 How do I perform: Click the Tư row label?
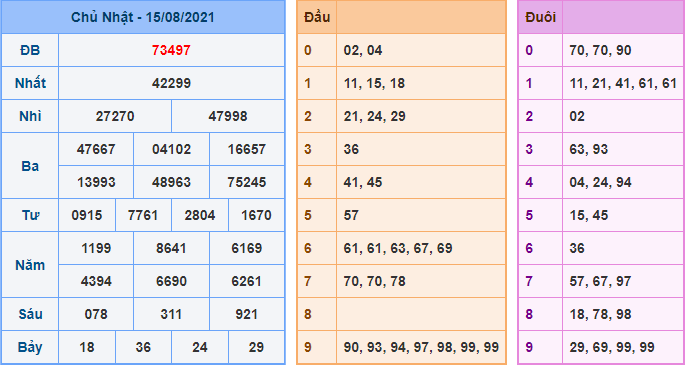(x=30, y=215)
